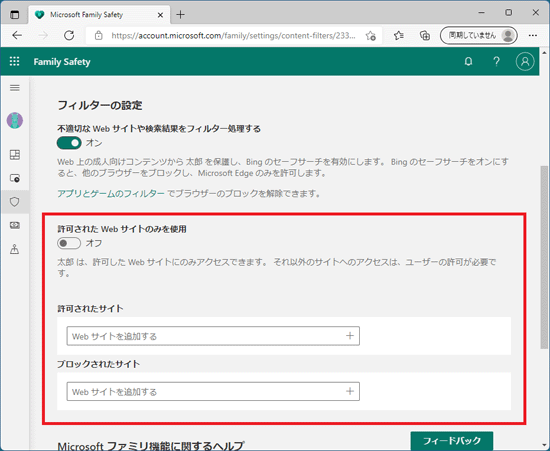Open the screen time sidebar icon
This screenshot has width=550, height=451.
[x=15, y=178]
